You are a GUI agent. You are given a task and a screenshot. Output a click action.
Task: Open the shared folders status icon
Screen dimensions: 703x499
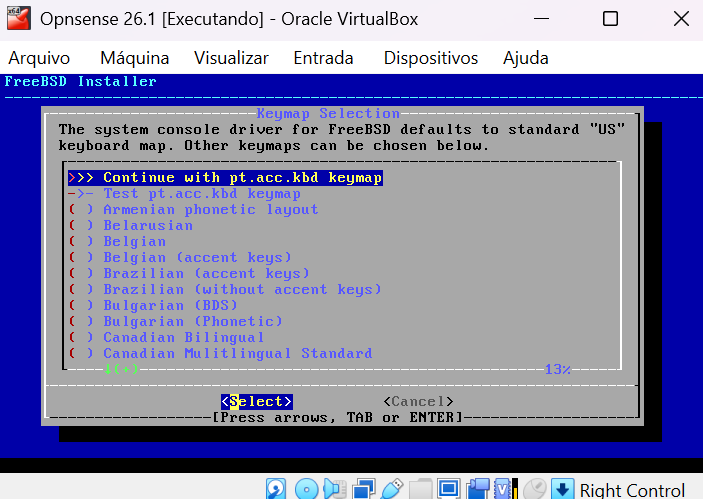pyautogui.click(x=420, y=489)
